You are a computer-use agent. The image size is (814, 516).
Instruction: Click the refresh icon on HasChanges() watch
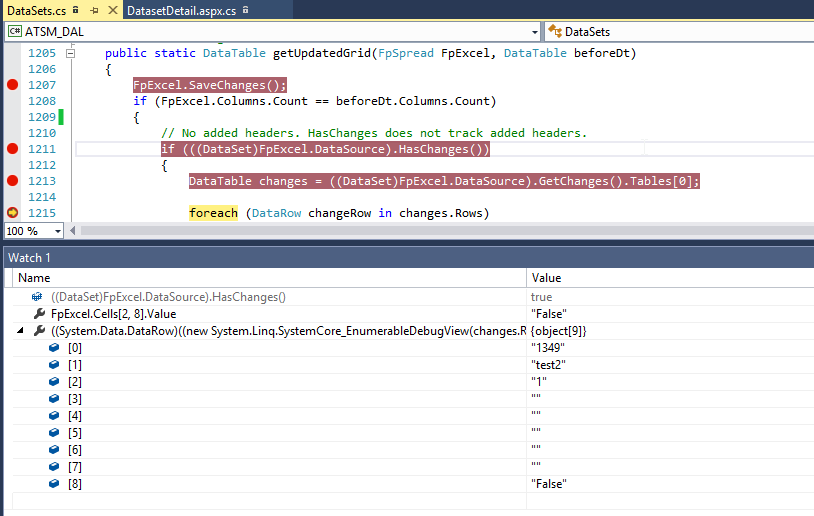37,297
